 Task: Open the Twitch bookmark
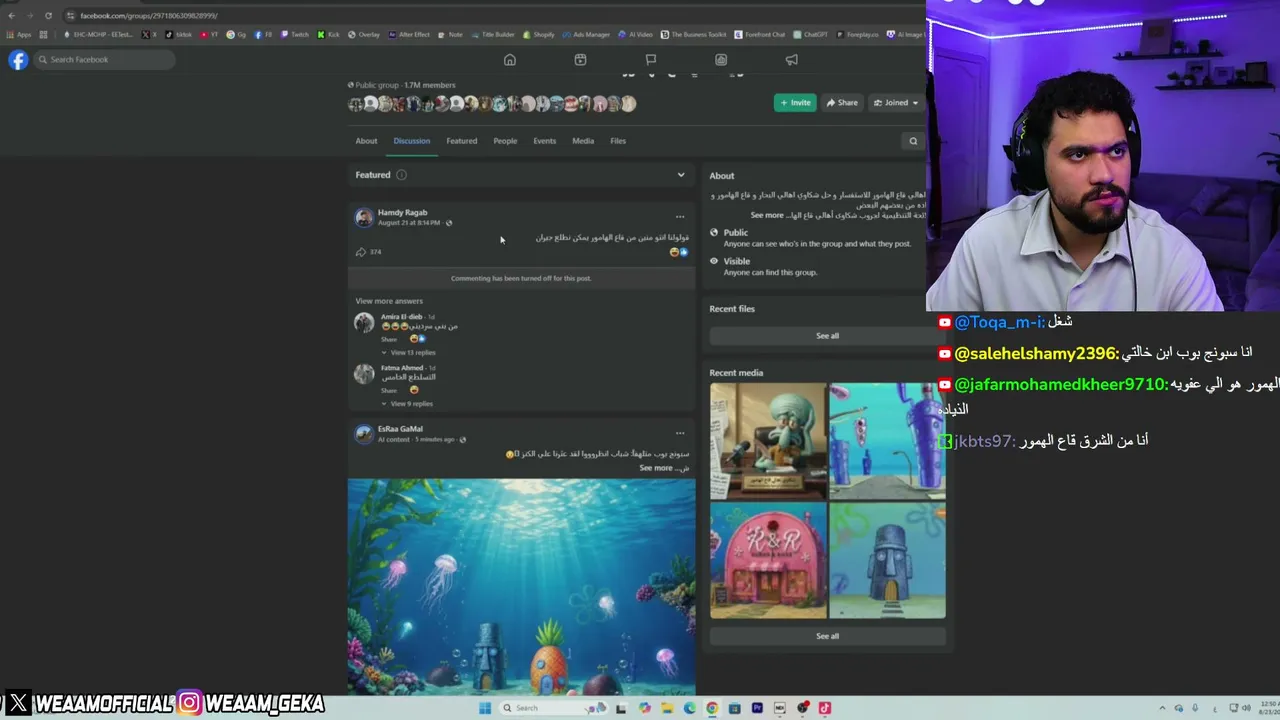(x=295, y=35)
